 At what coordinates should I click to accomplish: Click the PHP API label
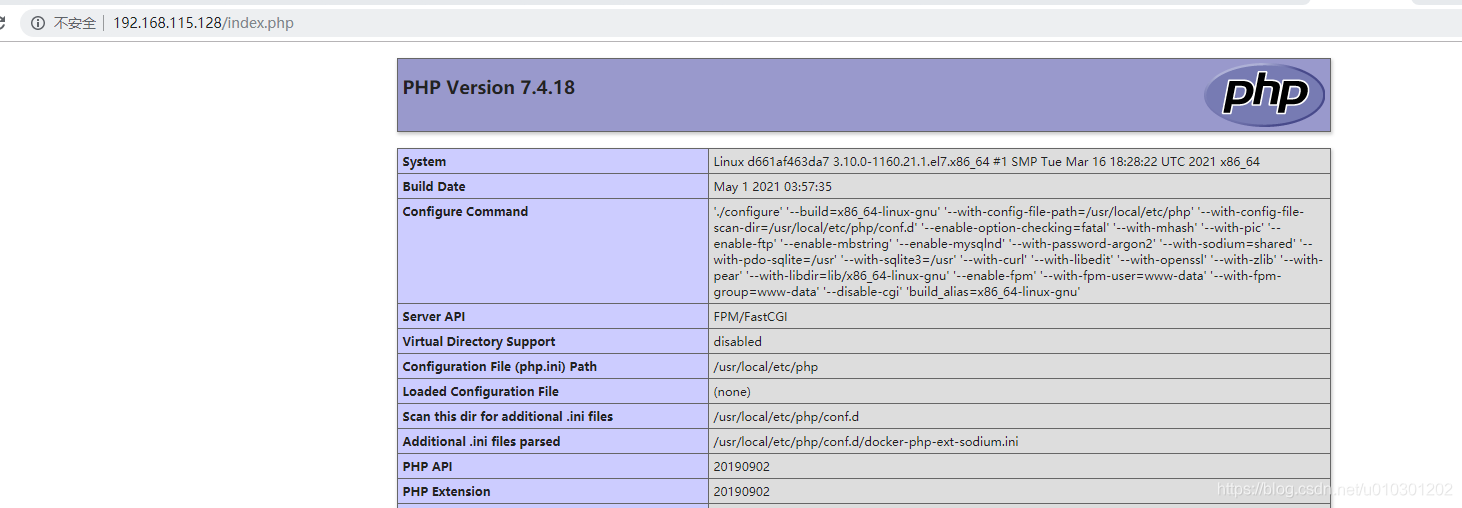point(428,467)
